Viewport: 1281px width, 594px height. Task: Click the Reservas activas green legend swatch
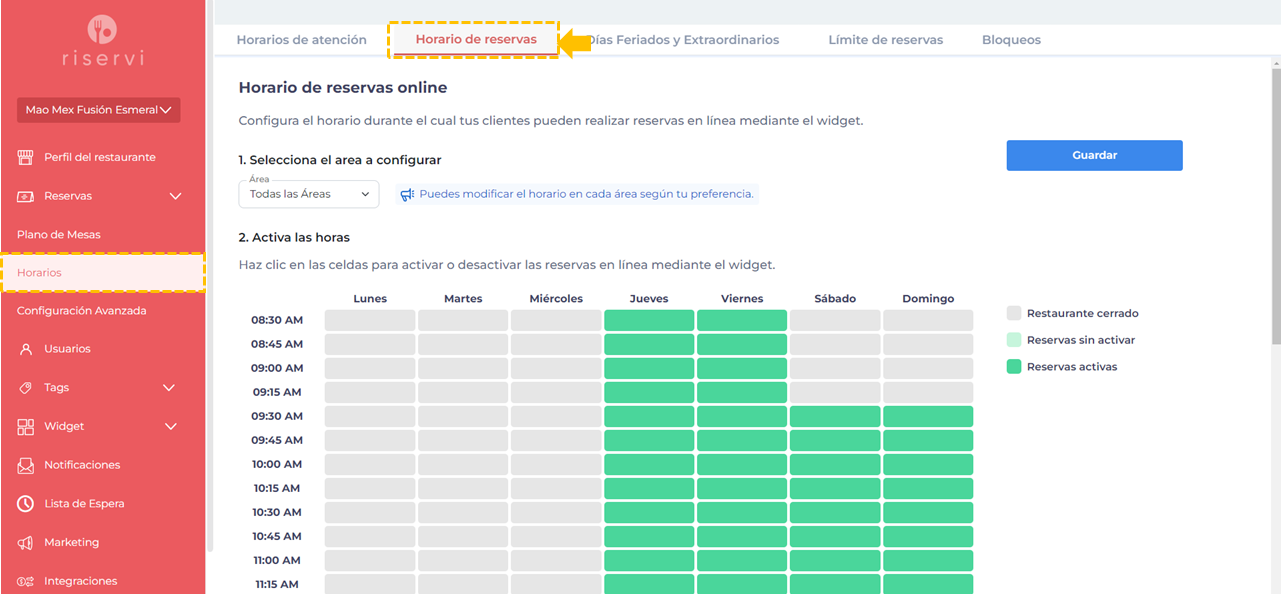coord(1014,367)
